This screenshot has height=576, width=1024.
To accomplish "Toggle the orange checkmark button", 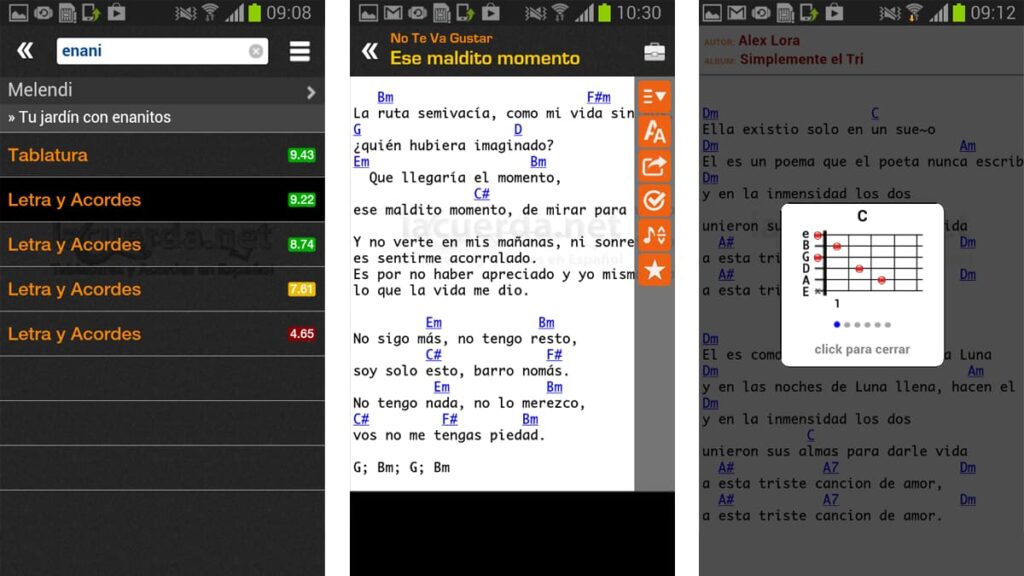I will pos(654,201).
